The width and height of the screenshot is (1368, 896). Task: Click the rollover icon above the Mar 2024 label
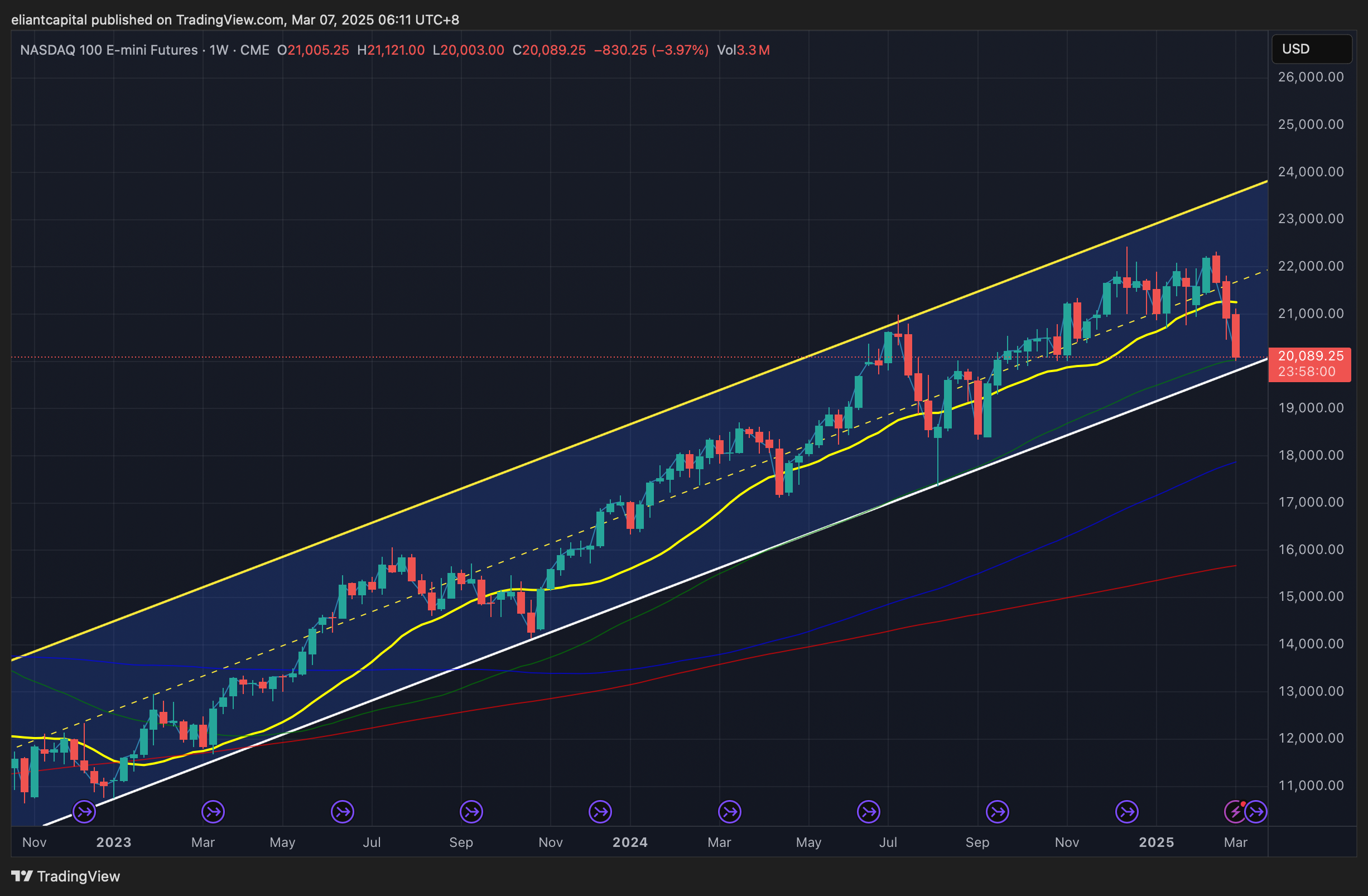coord(729,812)
